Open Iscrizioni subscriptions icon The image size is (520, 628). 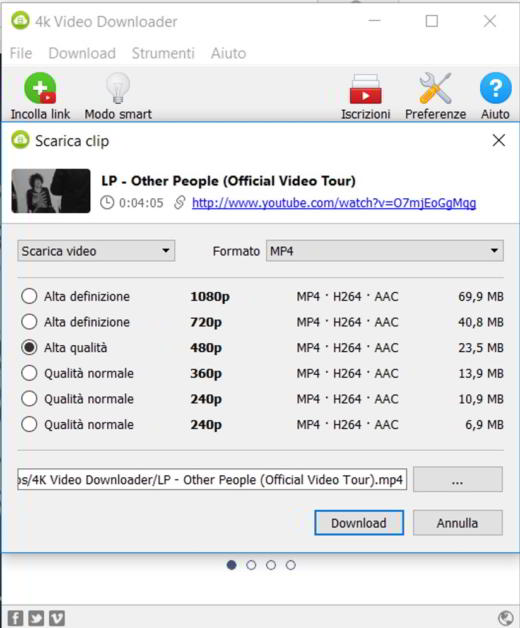(x=365, y=89)
